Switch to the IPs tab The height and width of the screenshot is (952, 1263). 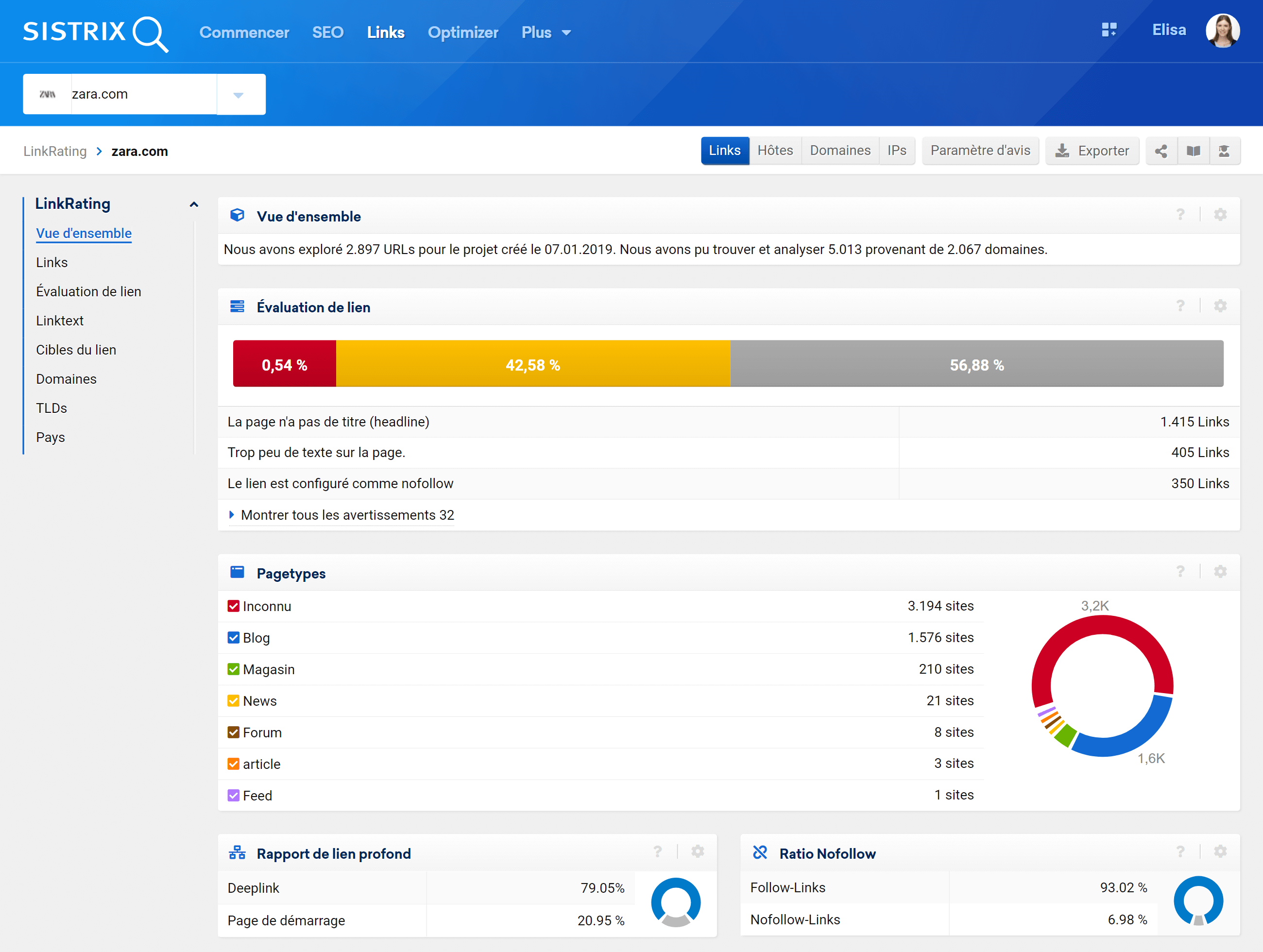coord(896,151)
